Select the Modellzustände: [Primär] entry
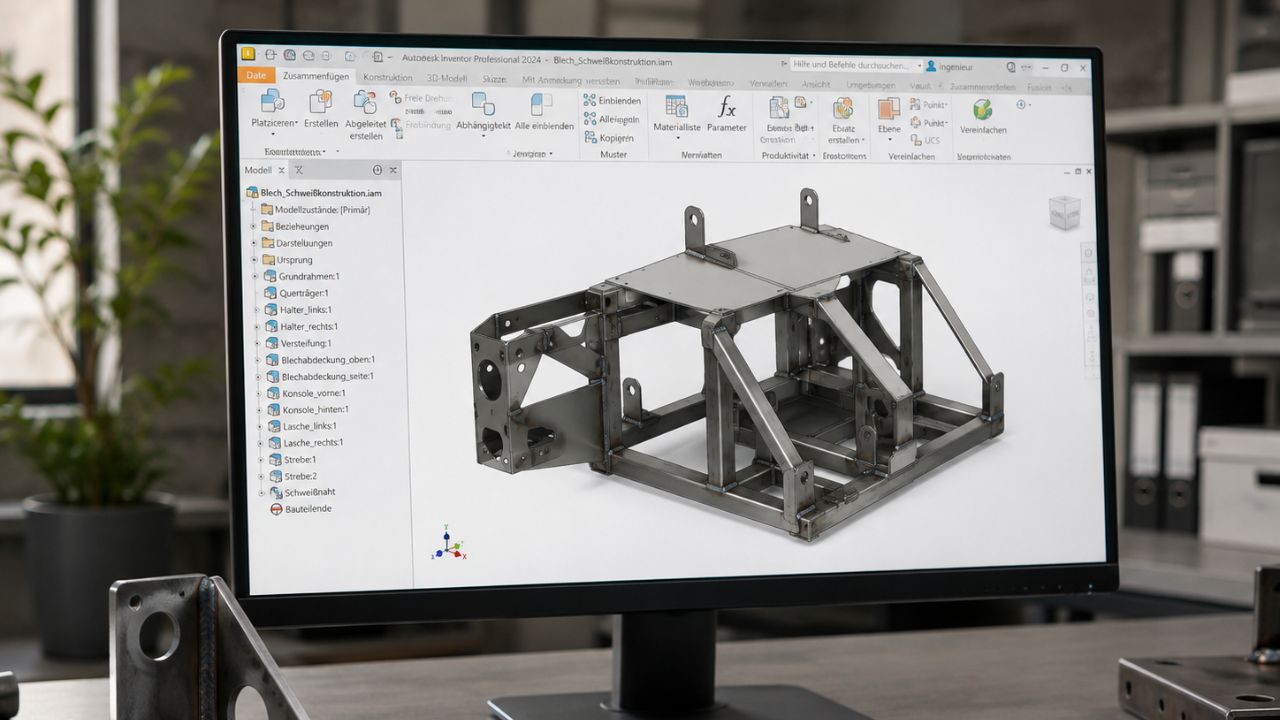 tap(316, 210)
